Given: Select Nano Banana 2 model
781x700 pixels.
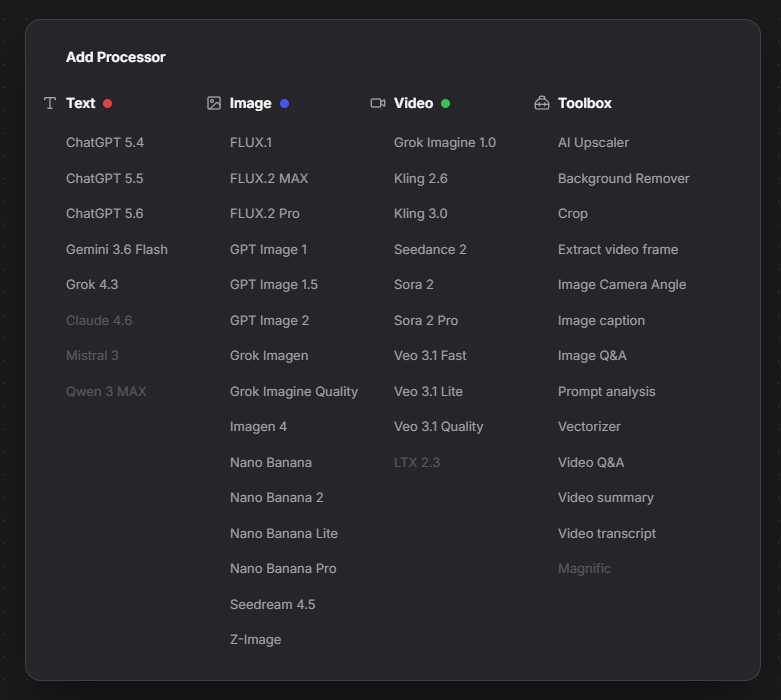Looking at the screenshot, I should (x=277, y=497).
